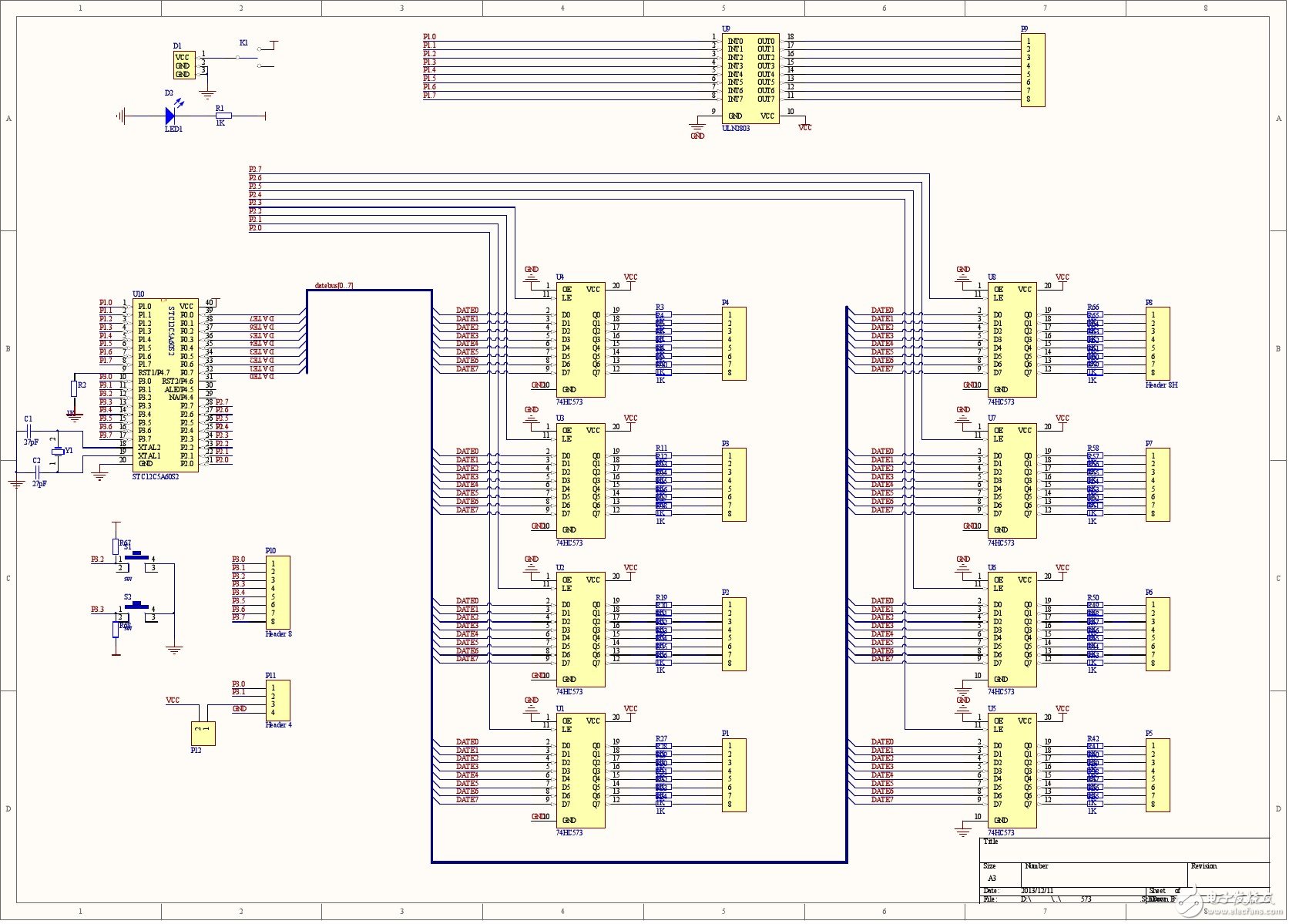The image size is (1289, 924).
Task: Select the S2 push button switch
Action: 137,606
